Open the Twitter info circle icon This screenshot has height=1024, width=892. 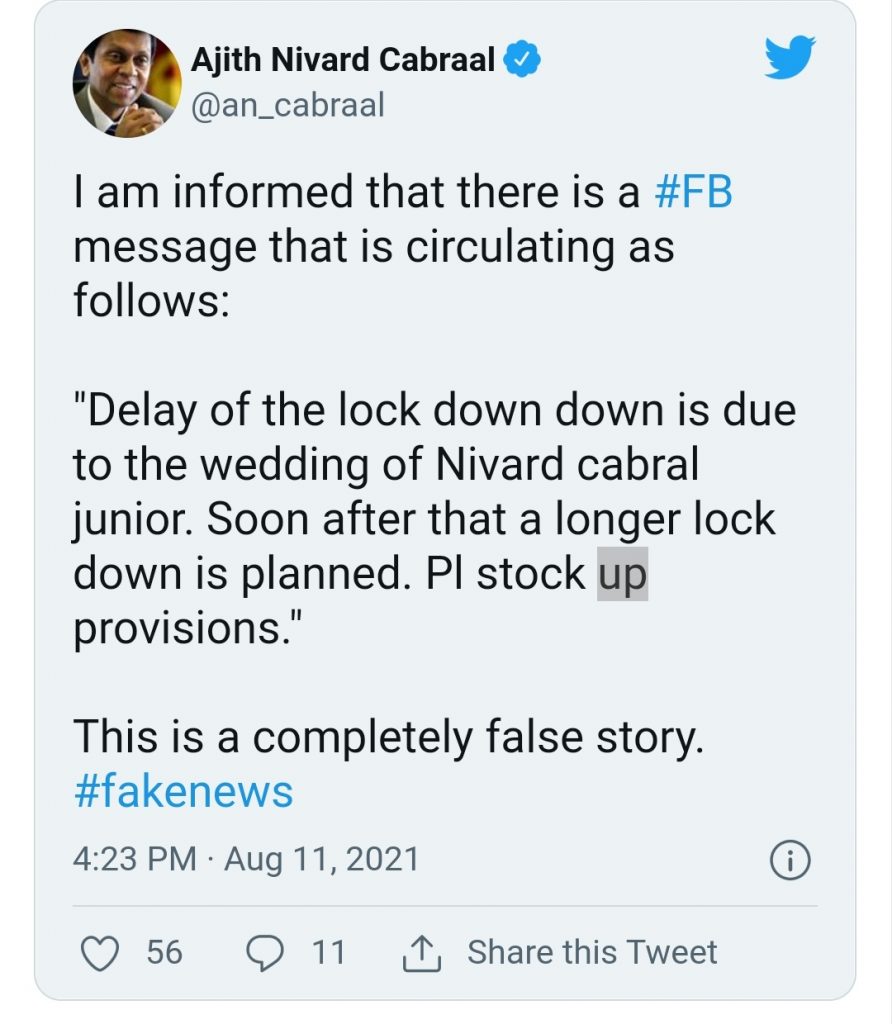790,860
